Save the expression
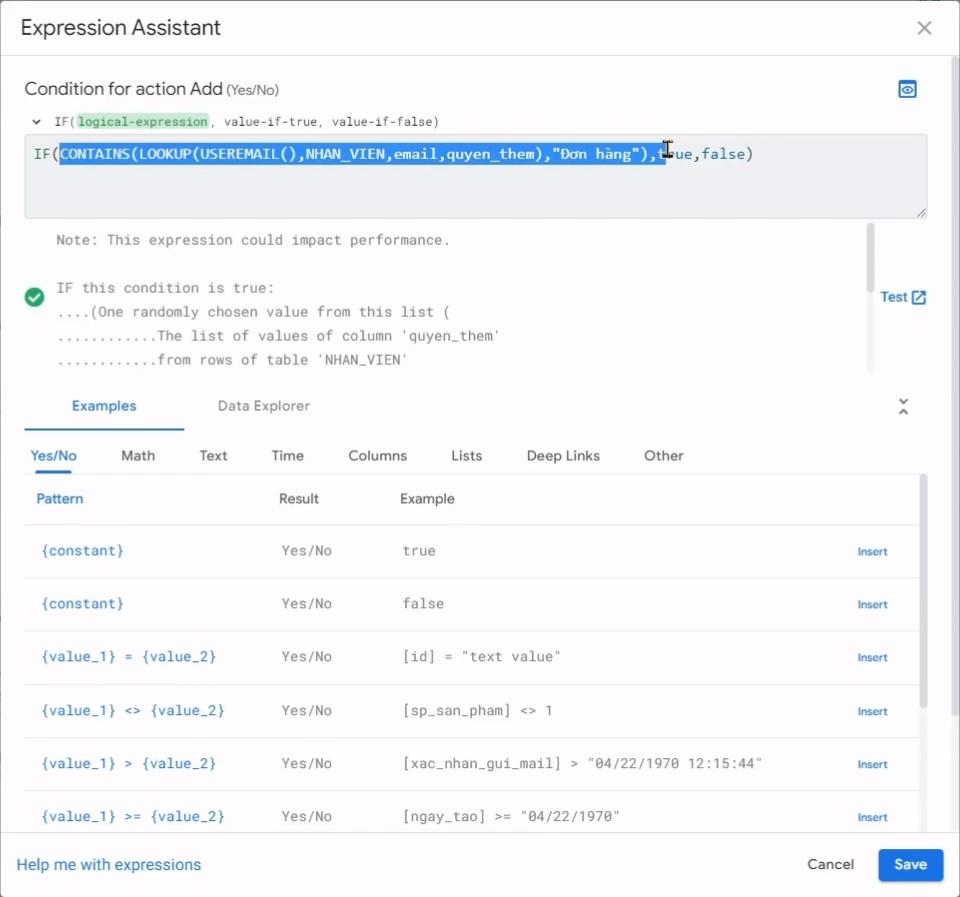Image resolution: width=960 pixels, height=897 pixels. tap(910, 865)
